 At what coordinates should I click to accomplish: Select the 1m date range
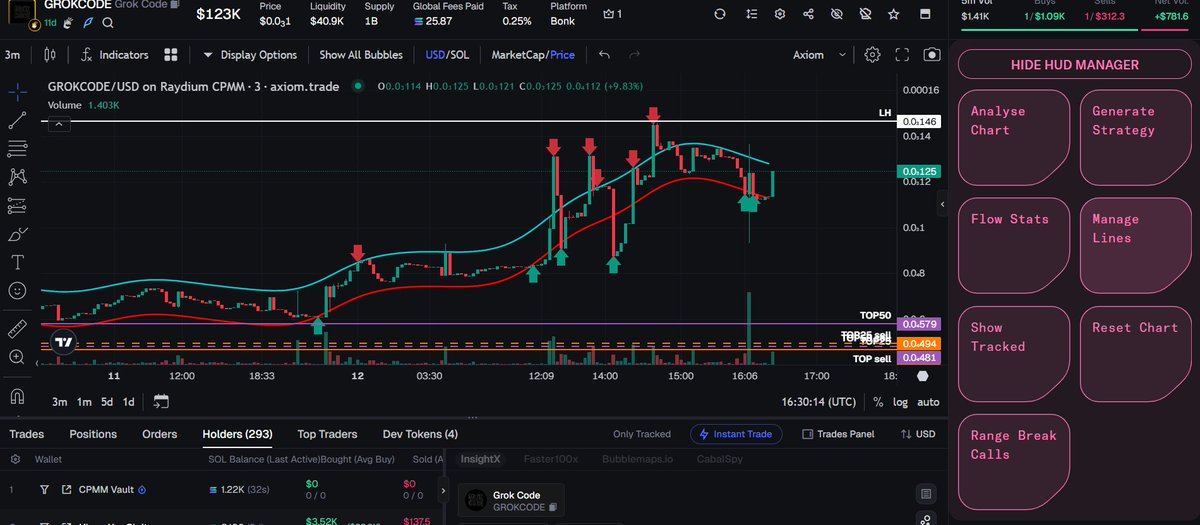coord(84,402)
